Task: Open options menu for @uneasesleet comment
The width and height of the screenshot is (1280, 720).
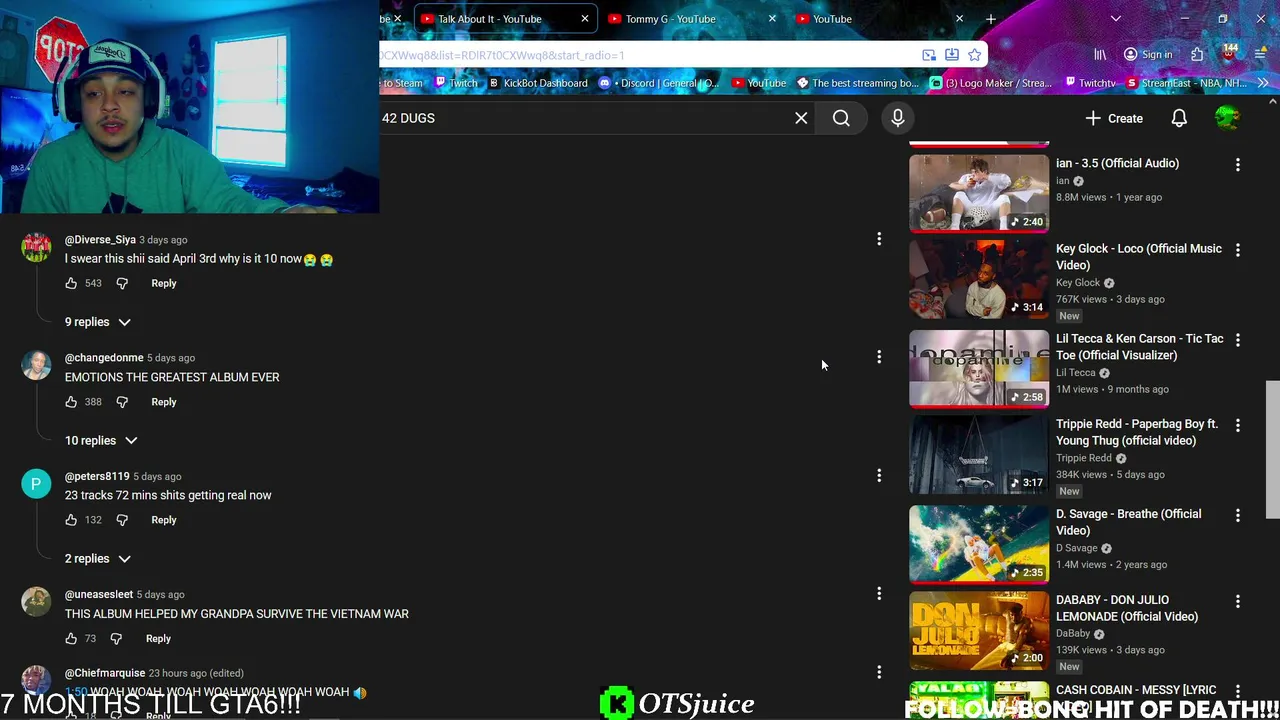Action: click(879, 594)
